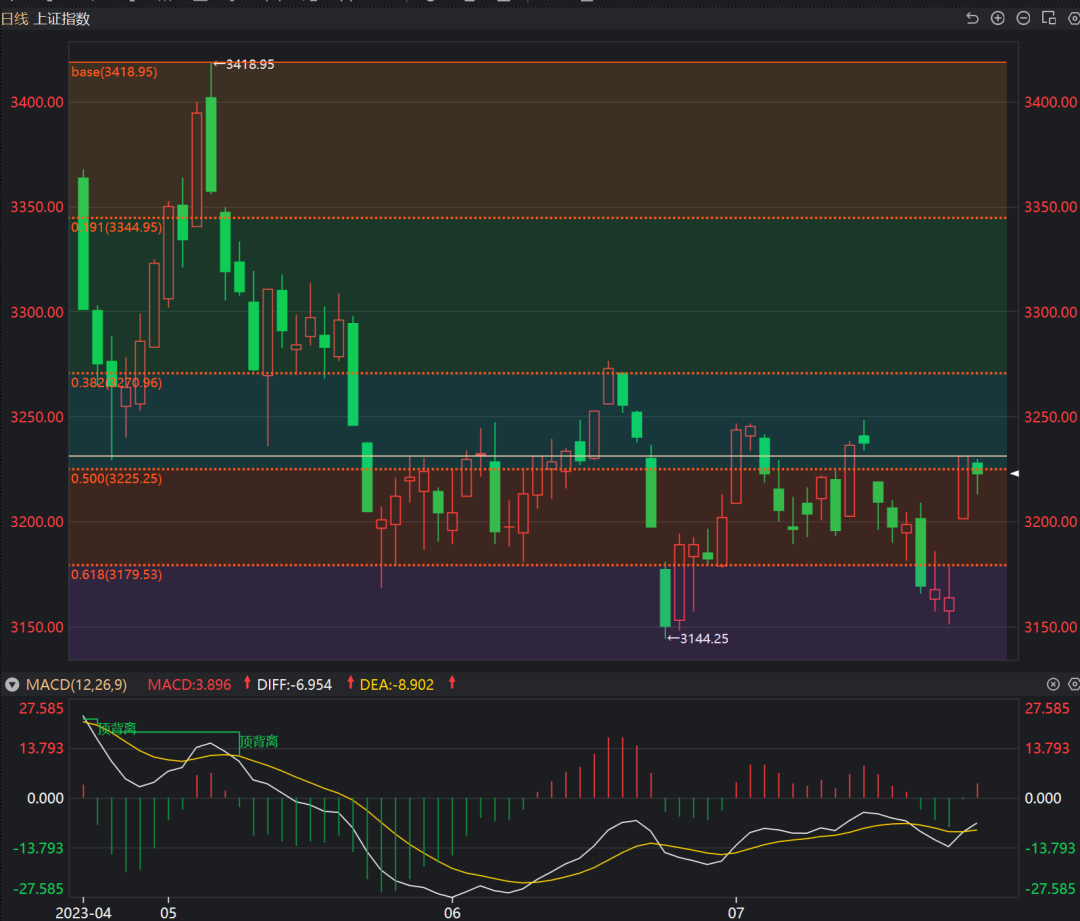Open the multi-window layout icon
The width and height of the screenshot is (1080, 921).
tap(1049, 19)
